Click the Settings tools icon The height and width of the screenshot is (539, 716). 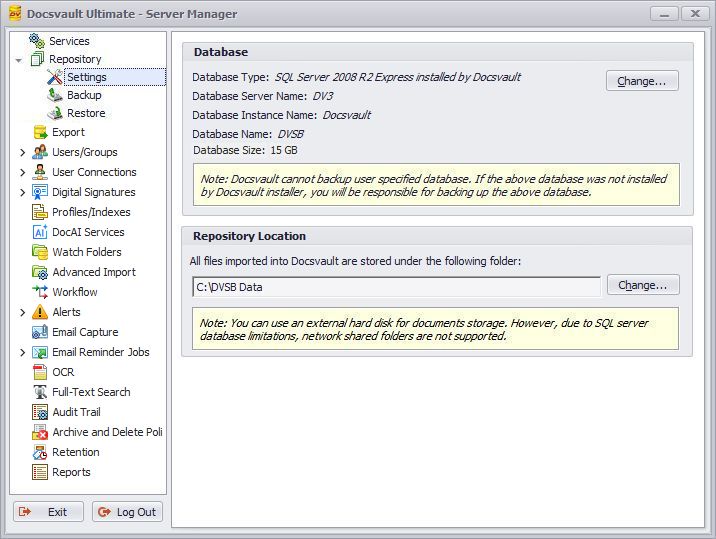coord(55,77)
